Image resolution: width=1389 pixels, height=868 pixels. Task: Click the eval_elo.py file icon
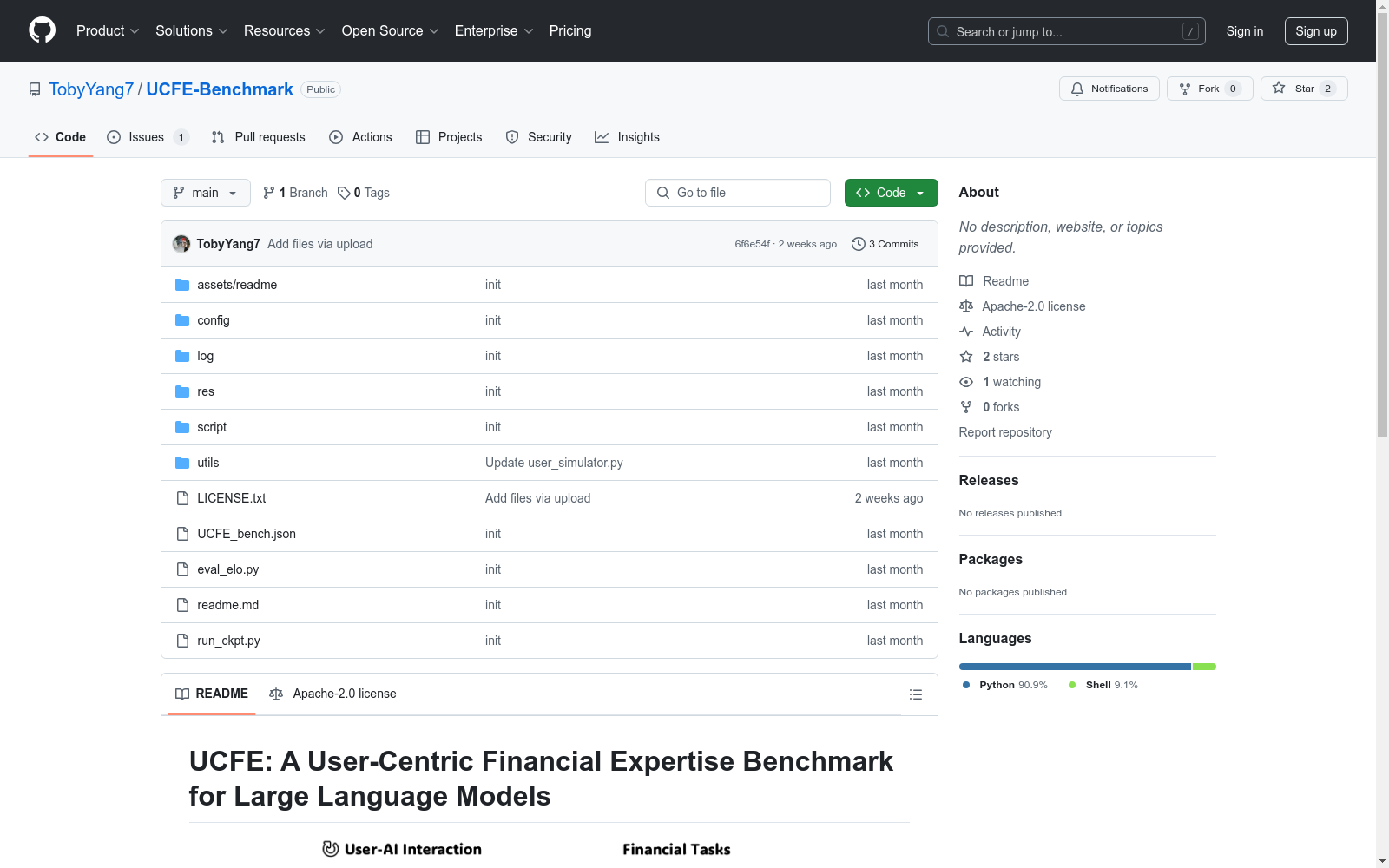182,569
